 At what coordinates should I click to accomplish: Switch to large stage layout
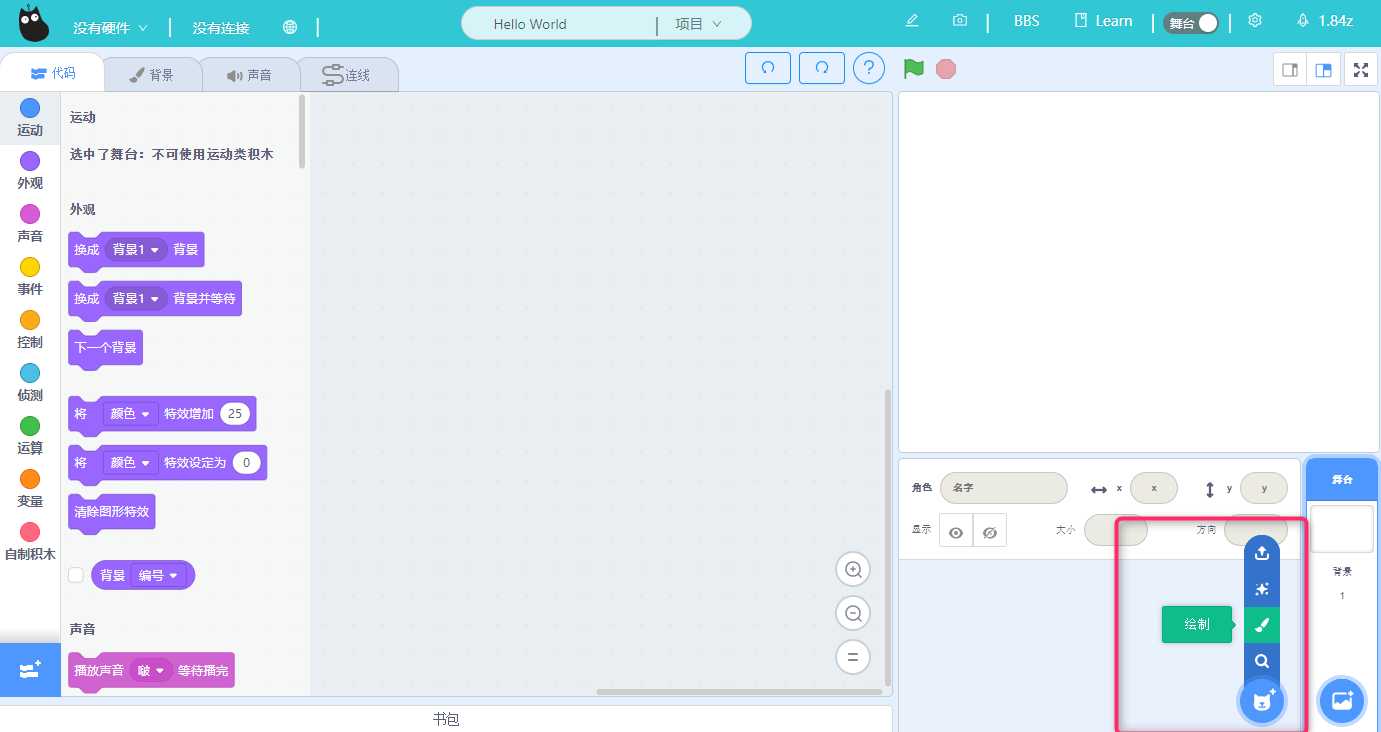[1324, 70]
